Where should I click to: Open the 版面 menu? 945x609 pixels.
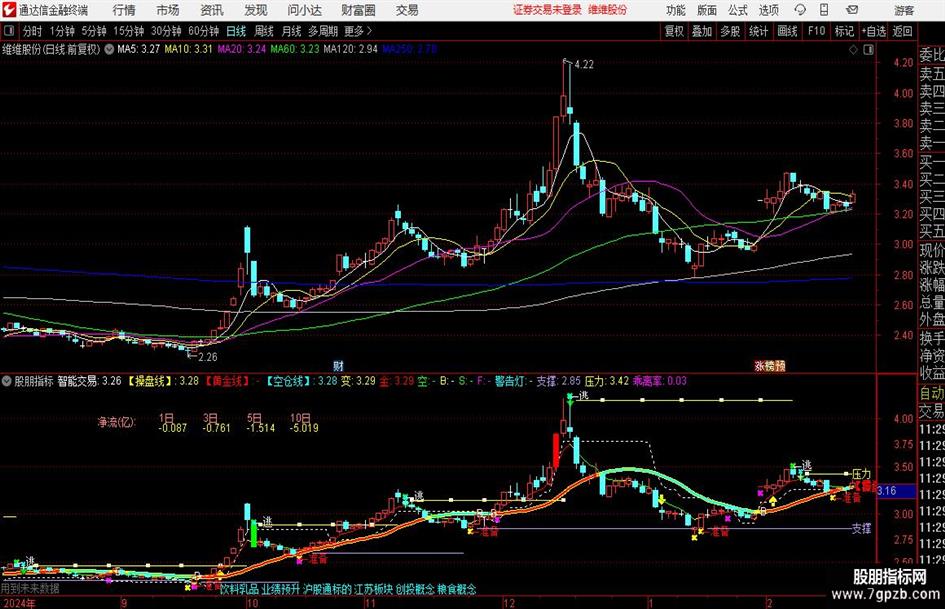point(707,10)
